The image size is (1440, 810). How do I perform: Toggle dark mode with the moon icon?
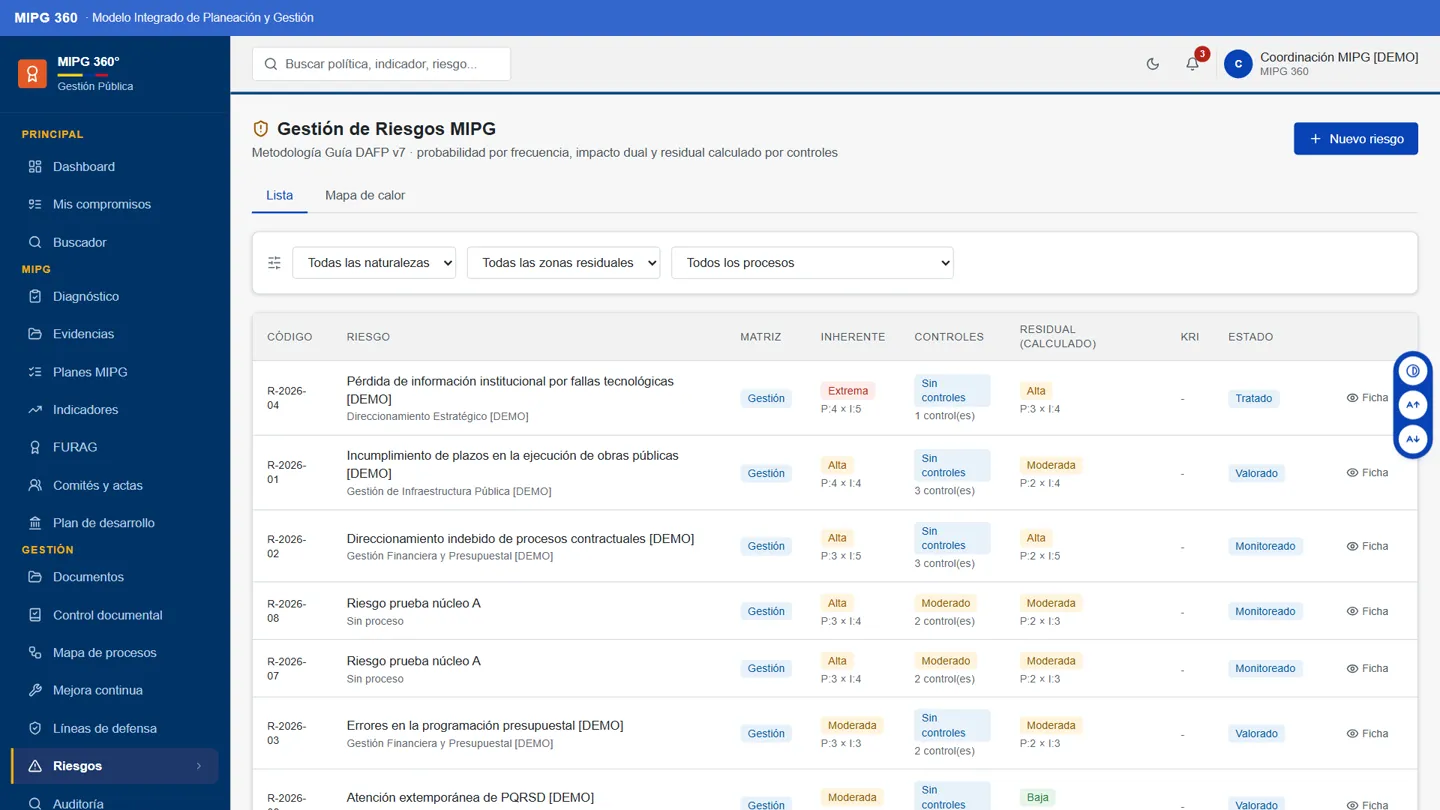[x=1153, y=64]
